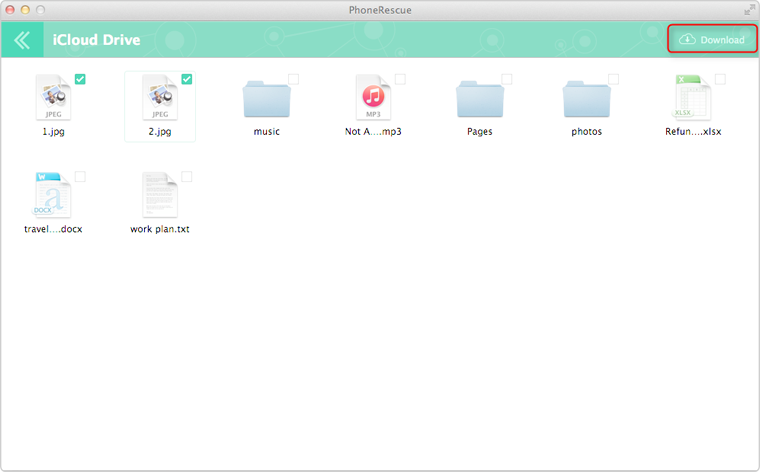Select the 1.jpg file icon

[x=52, y=98]
